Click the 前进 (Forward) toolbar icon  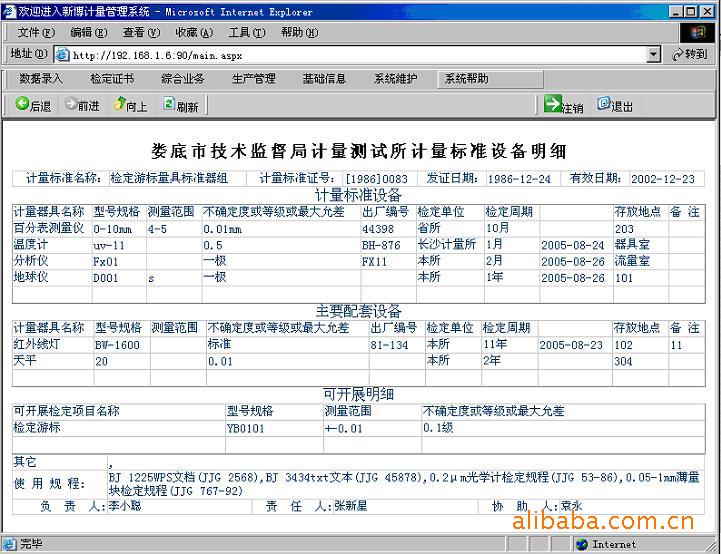click(72, 105)
